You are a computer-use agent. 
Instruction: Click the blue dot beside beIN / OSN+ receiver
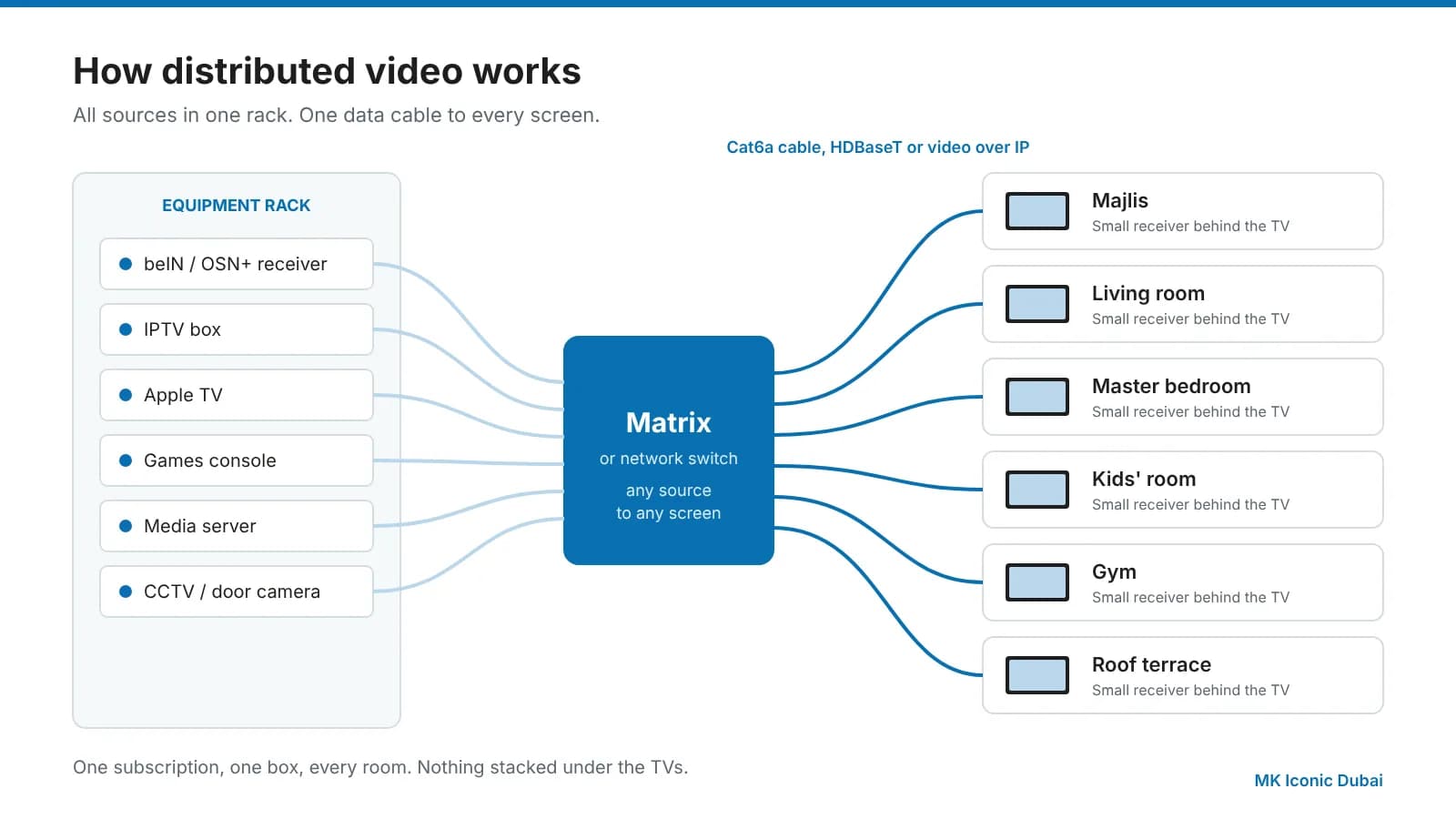(x=126, y=264)
